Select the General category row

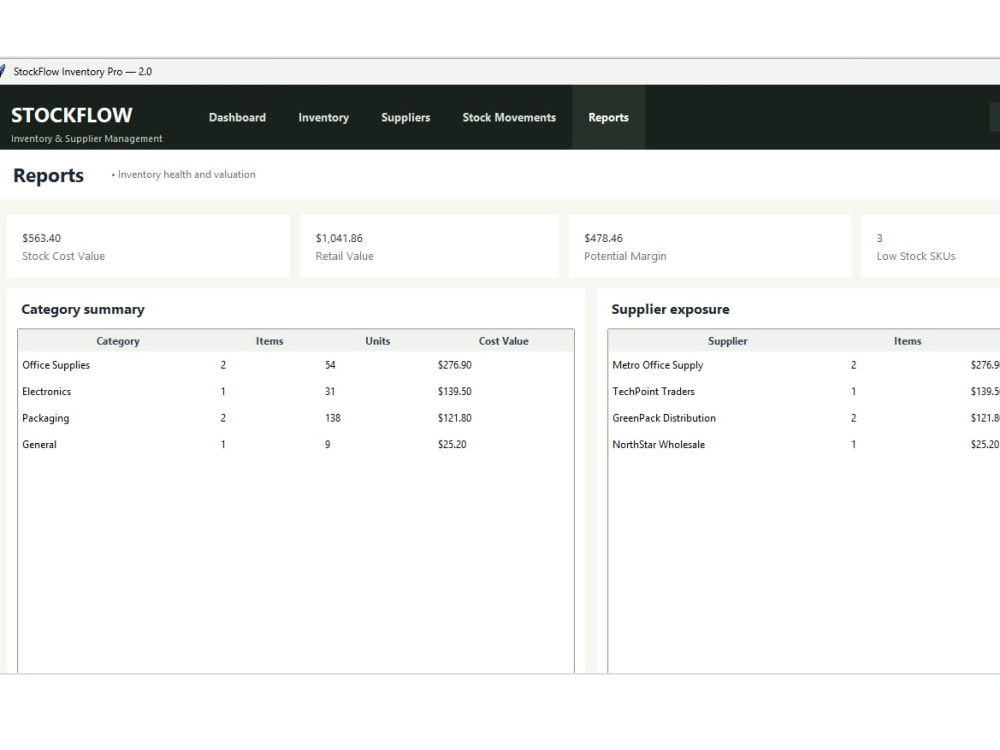[x=296, y=445]
